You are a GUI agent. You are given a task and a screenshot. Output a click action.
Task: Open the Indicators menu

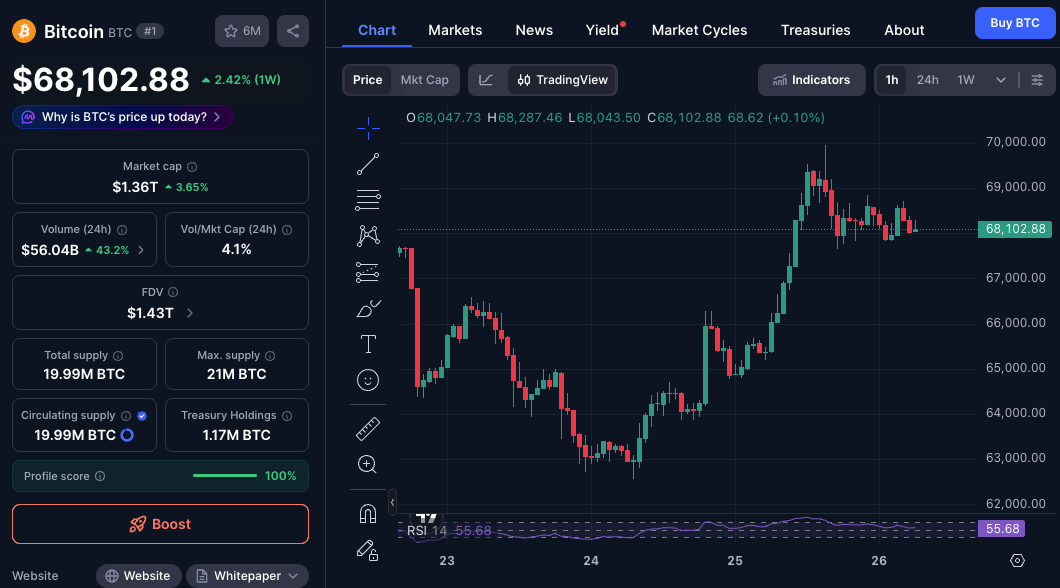pos(811,80)
